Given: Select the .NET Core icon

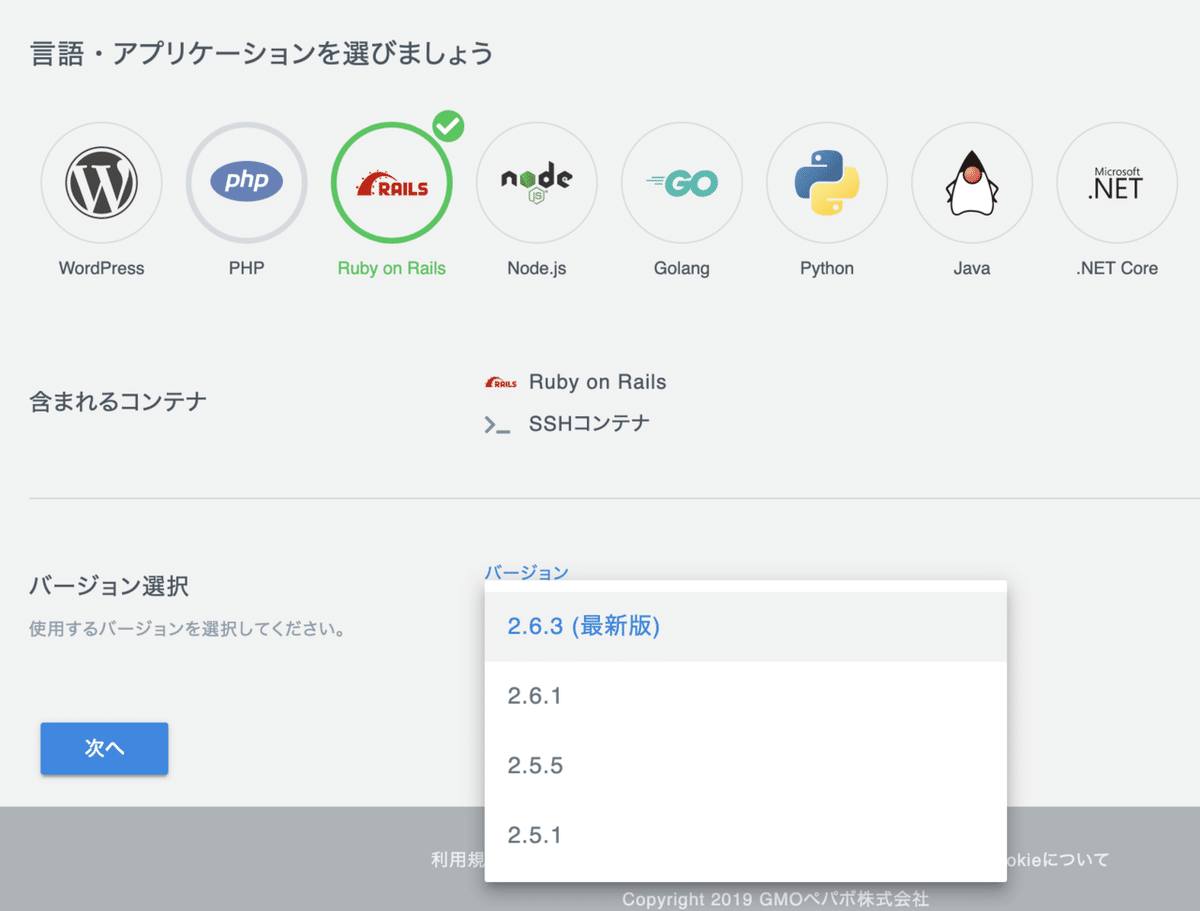Looking at the screenshot, I should [1116, 182].
